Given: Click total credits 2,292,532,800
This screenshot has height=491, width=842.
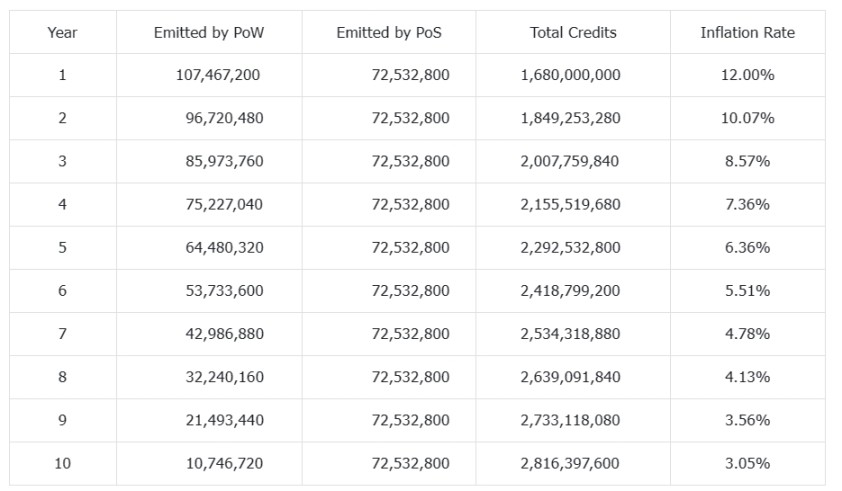Looking at the screenshot, I should click(x=570, y=248).
